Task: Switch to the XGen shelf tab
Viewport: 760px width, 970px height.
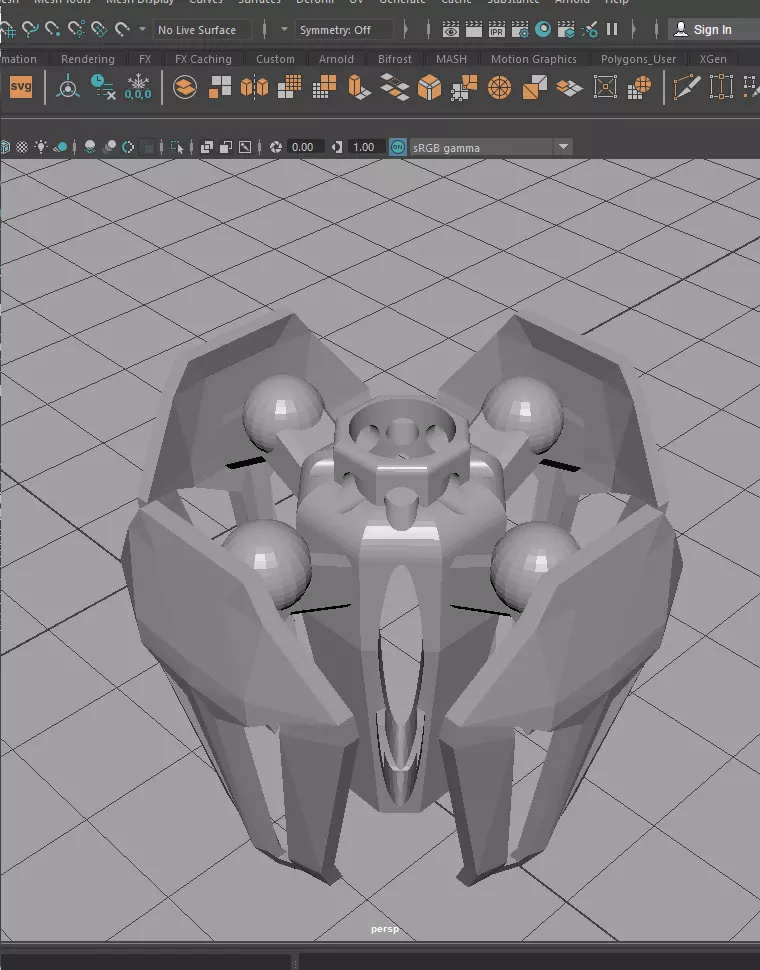Action: pyautogui.click(x=713, y=59)
